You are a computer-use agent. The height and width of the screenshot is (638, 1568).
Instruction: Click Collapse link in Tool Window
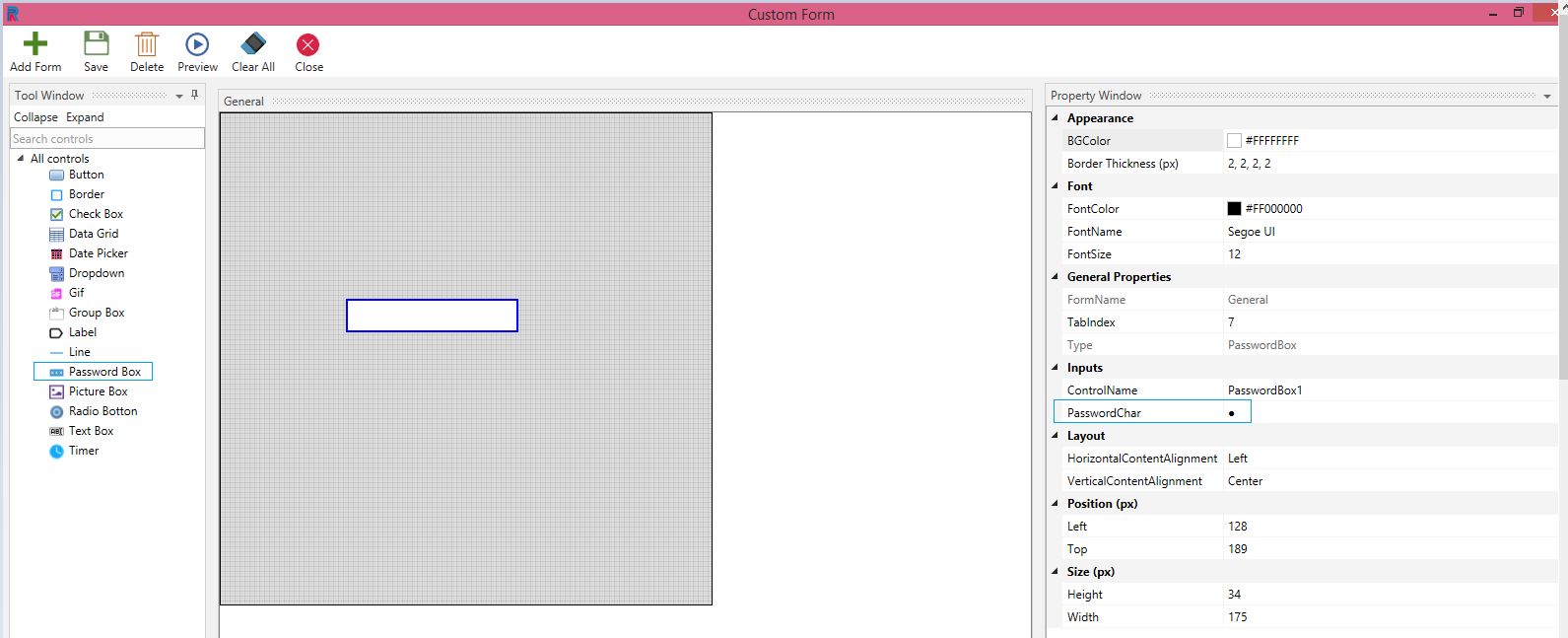35,117
